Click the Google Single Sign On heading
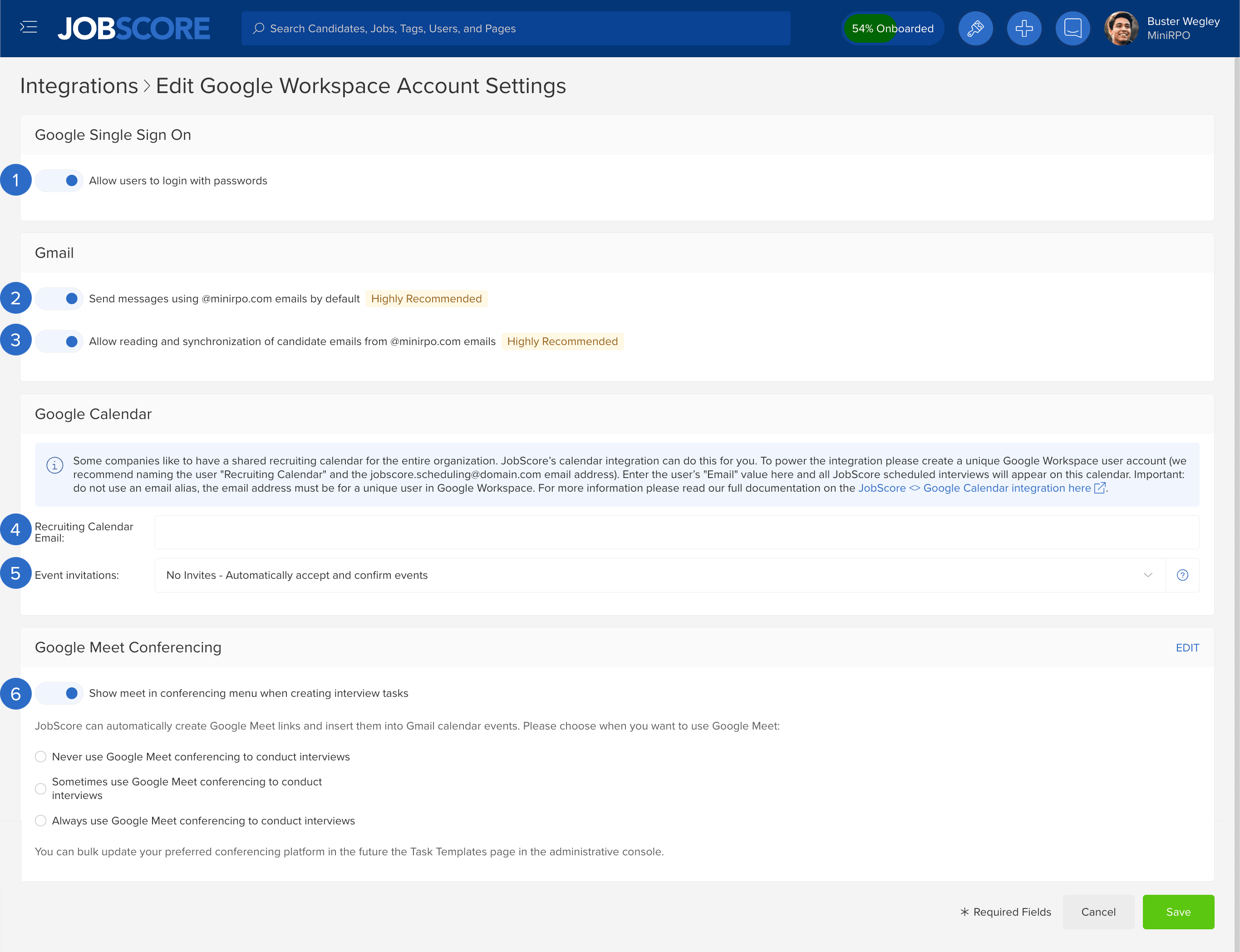Viewport: 1240px width, 952px height. 113,135
